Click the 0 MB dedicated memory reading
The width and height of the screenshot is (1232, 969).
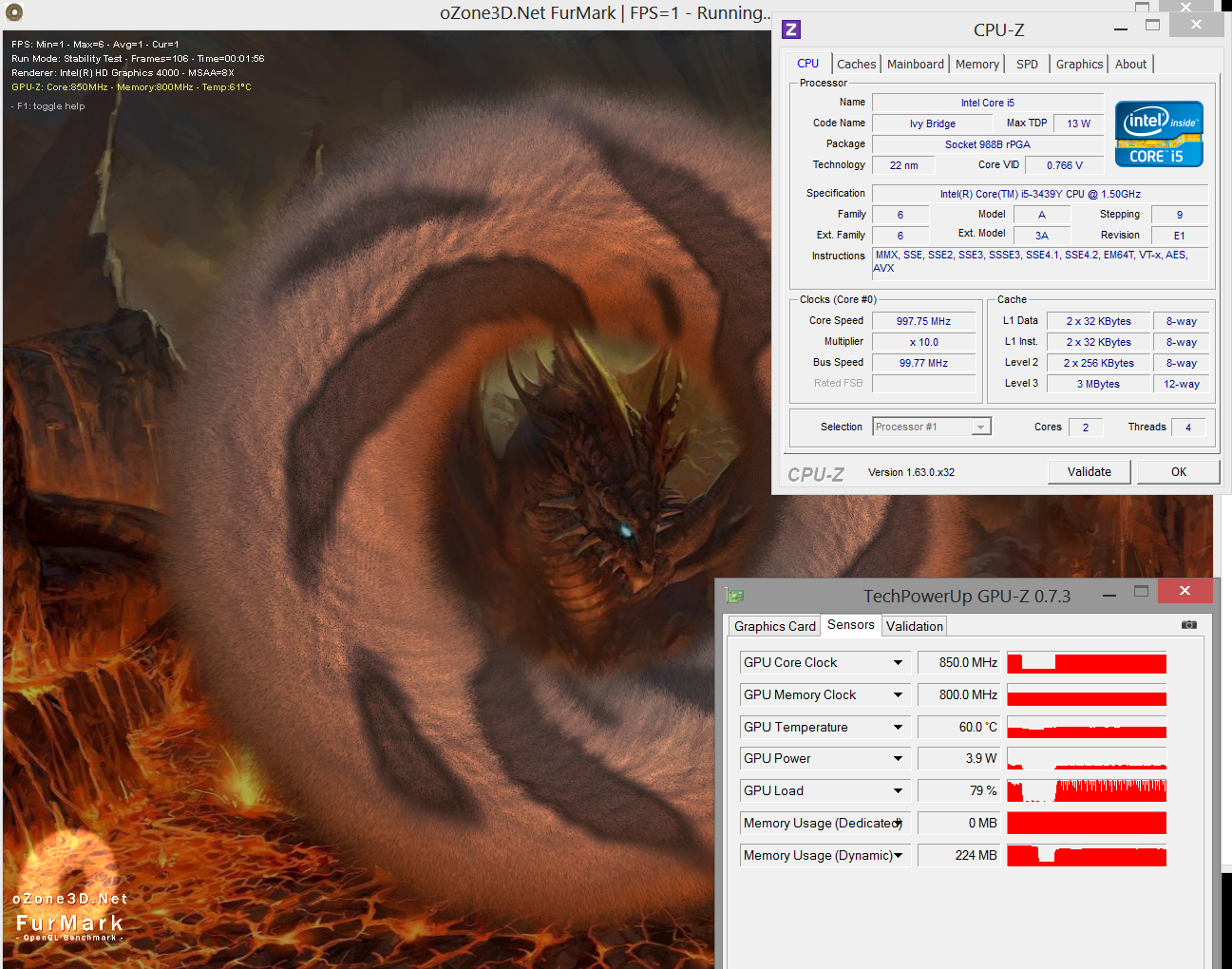pyautogui.click(x=960, y=823)
